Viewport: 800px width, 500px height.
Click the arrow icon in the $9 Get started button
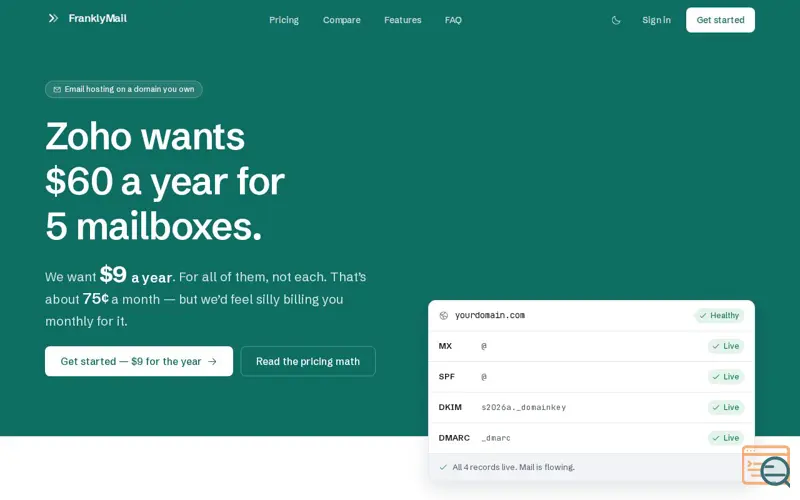[x=212, y=361]
